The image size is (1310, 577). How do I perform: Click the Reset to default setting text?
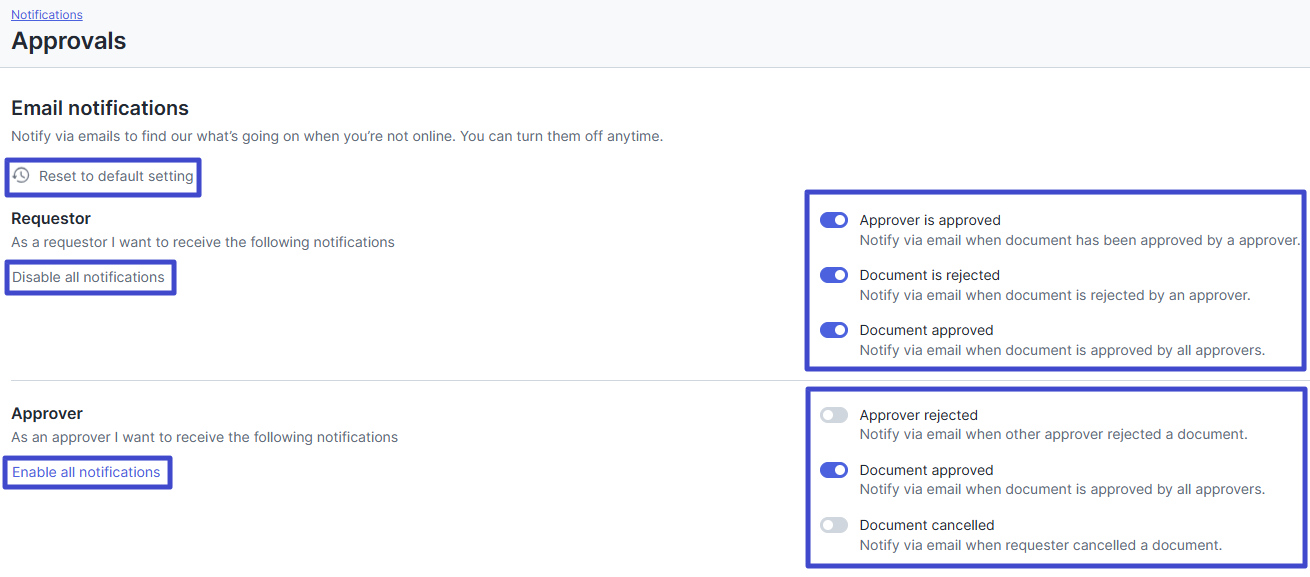pyautogui.click(x=116, y=176)
